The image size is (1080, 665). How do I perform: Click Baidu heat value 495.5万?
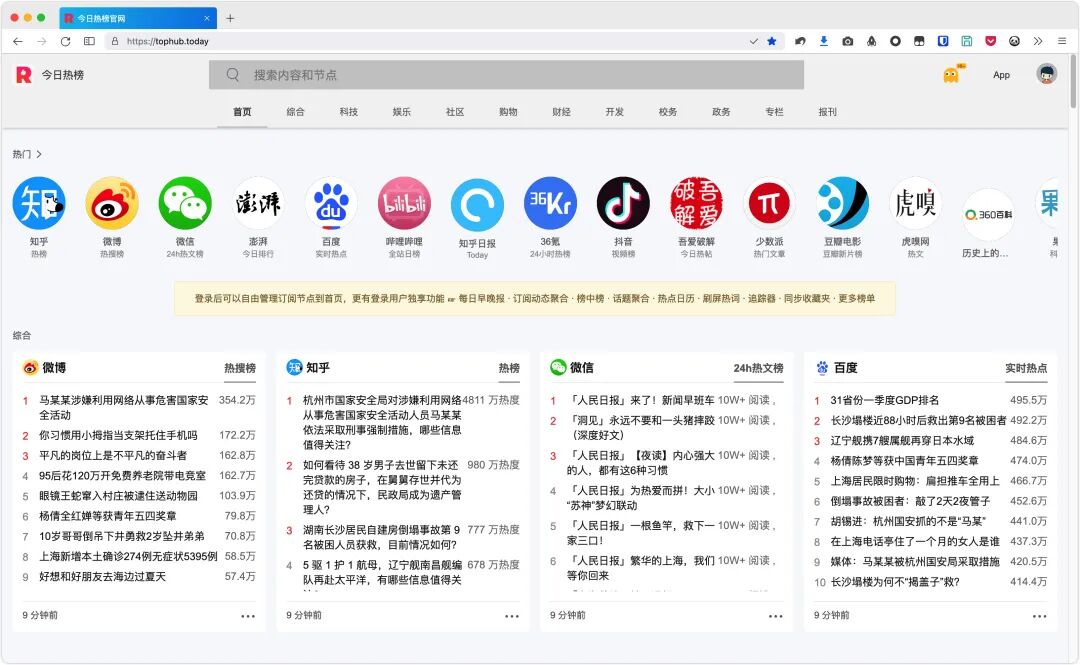1028,400
